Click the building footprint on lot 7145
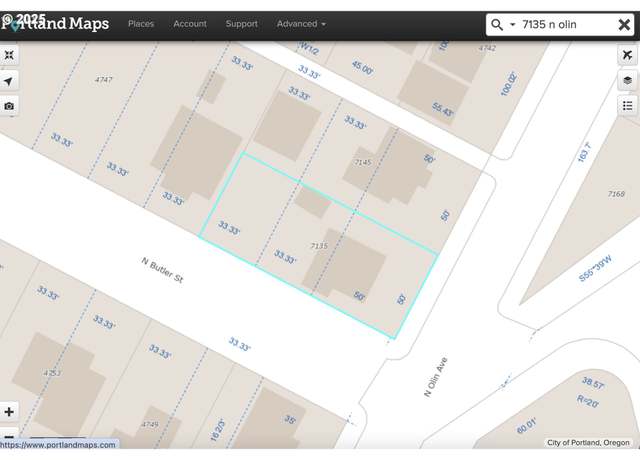The height and width of the screenshot is (460, 640). click(x=388, y=165)
